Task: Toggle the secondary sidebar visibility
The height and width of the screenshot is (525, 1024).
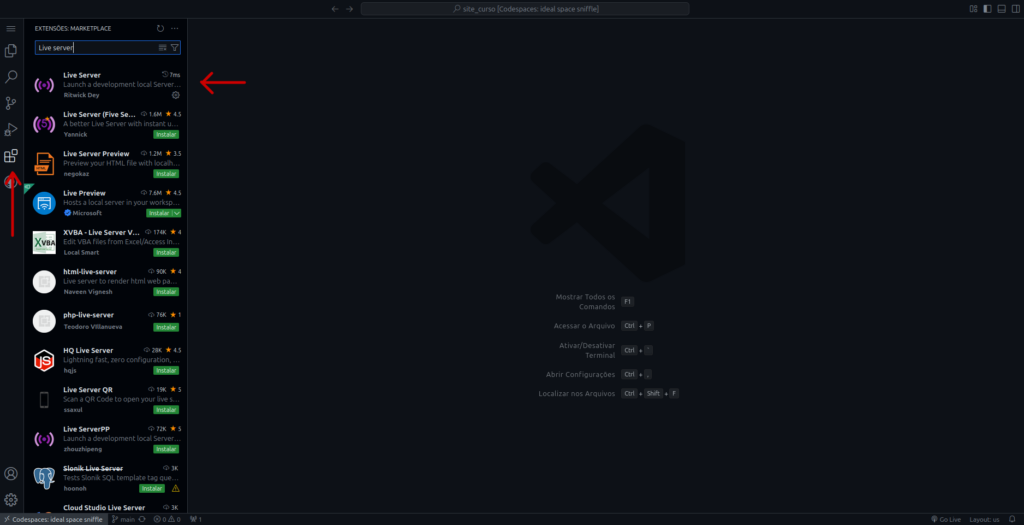Action: pyautogui.click(x=1015, y=9)
